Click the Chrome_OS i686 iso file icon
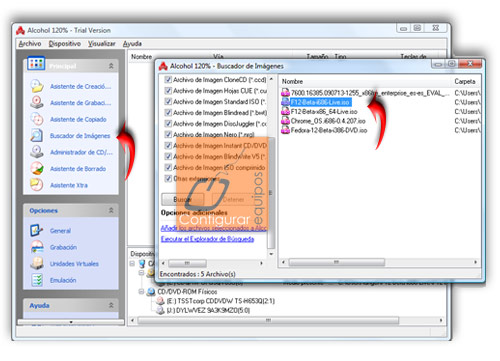 285,121
